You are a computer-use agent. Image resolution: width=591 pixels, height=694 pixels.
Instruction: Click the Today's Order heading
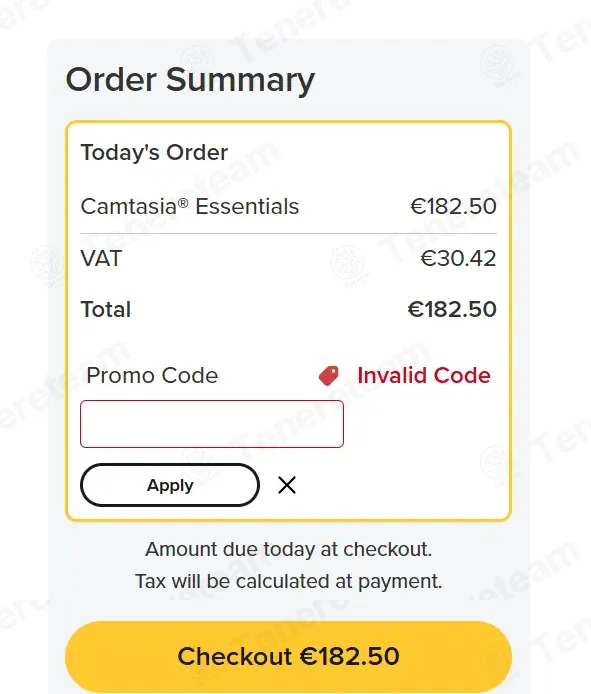[x=154, y=153]
